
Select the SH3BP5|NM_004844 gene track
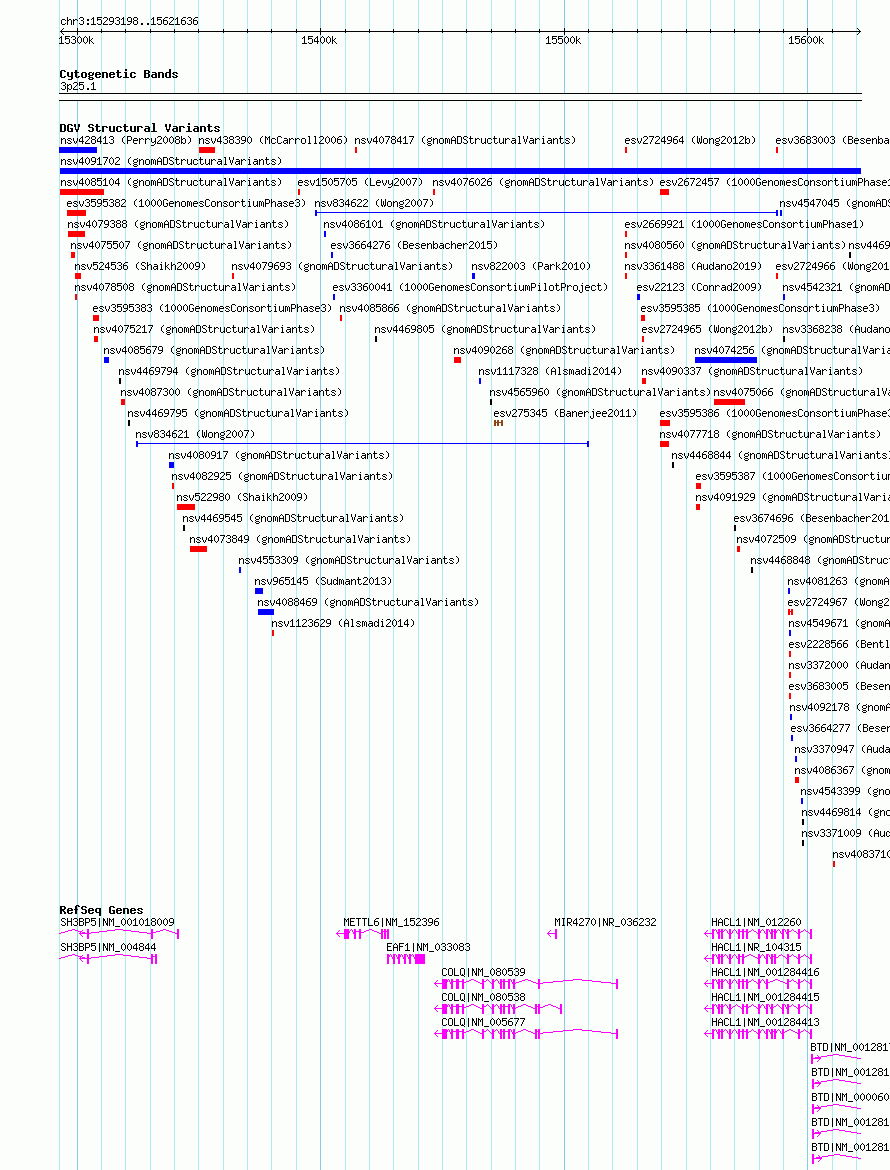coord(108,959)
